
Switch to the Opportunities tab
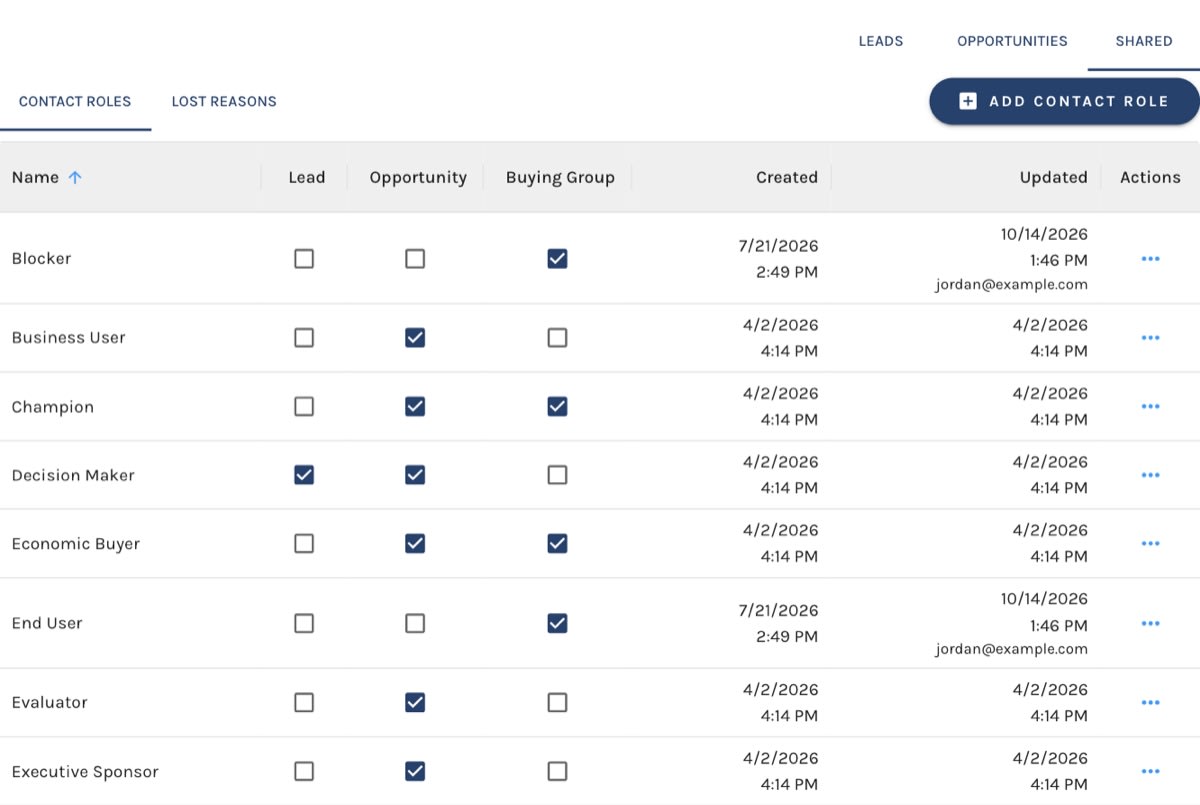(x=1012, y=41)
